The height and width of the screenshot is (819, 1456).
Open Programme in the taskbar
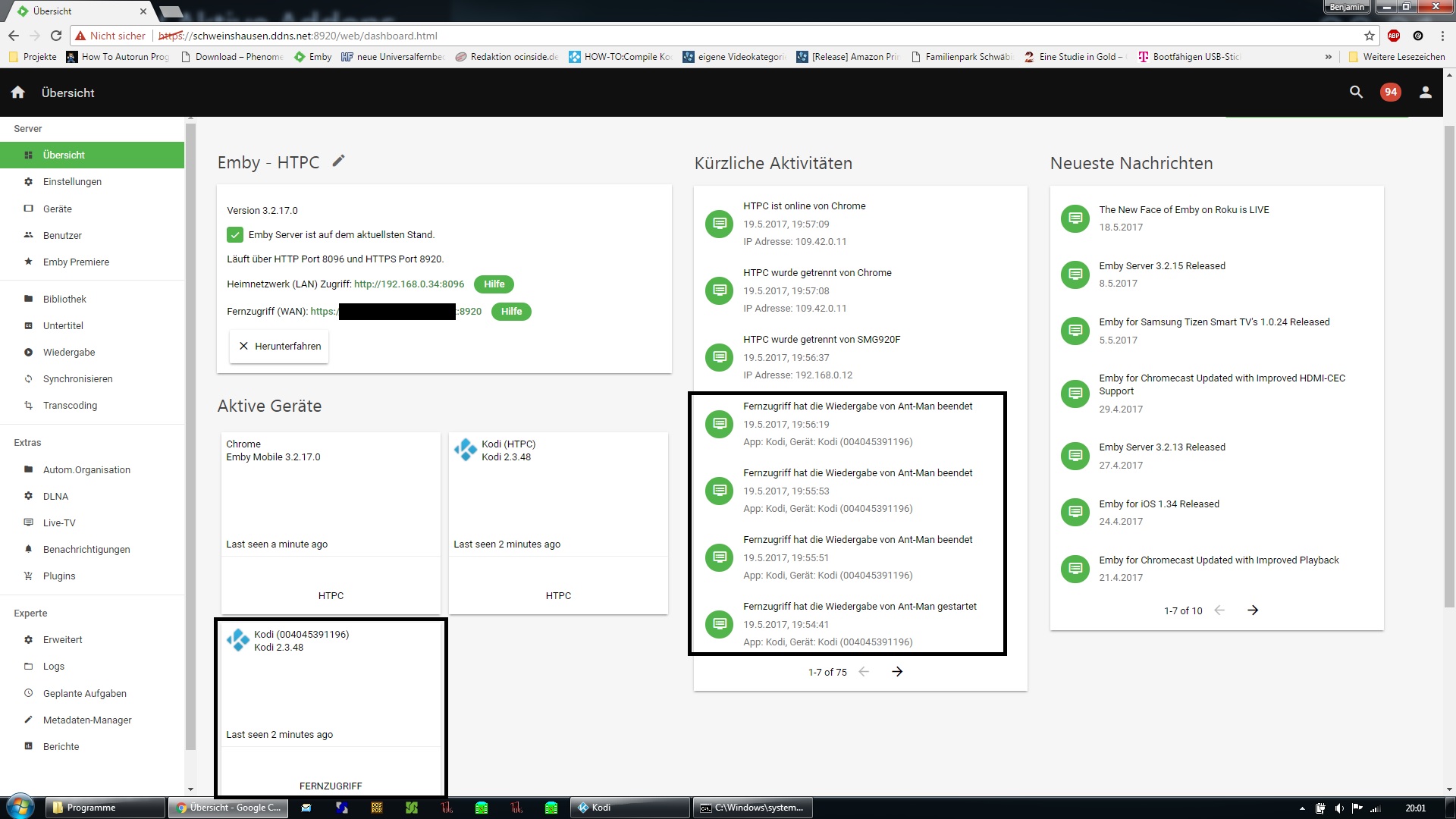(105, 808)
